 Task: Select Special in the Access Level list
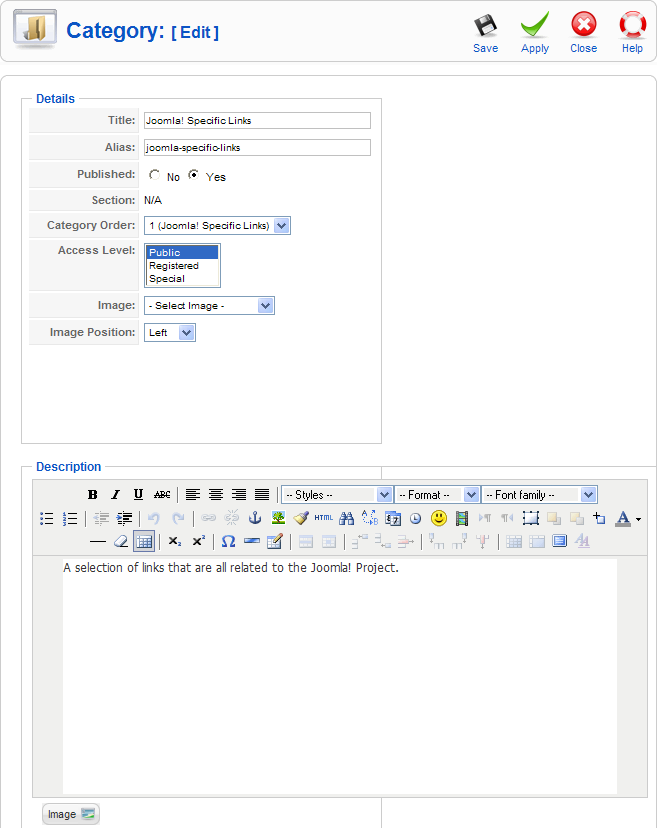[167, 279]
